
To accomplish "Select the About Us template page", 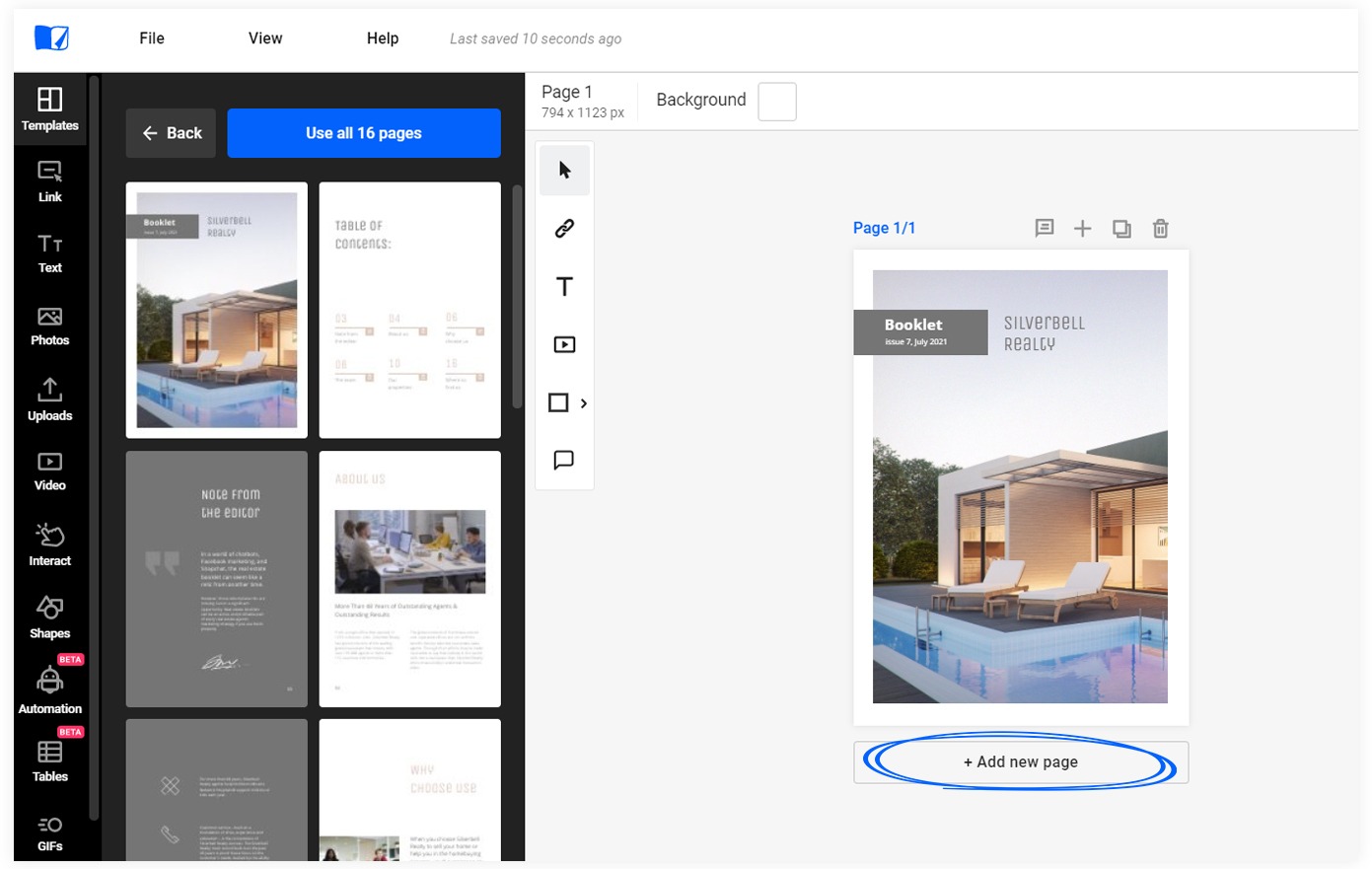I will [410, 579].
